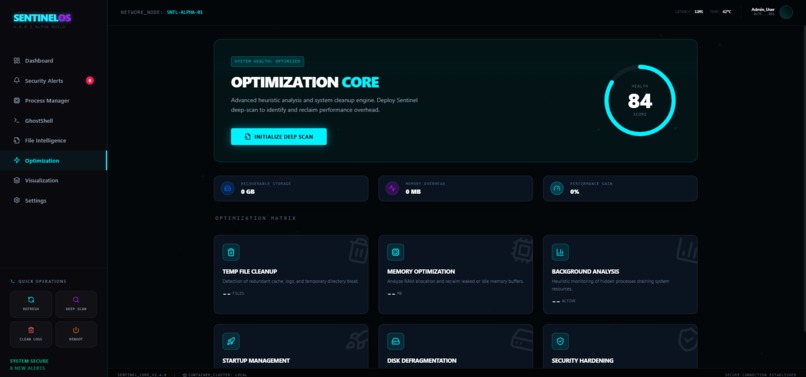Click the SentinelOS logo
This screenshot has height=377, width=806.
pos(42,18)
